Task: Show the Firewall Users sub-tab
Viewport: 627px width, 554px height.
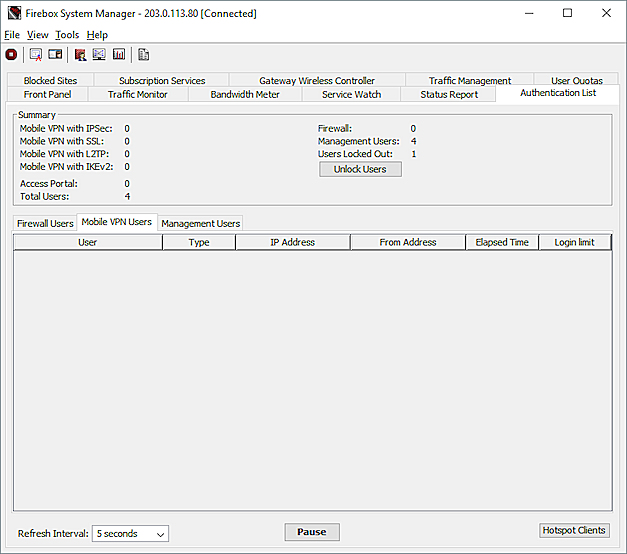Action: pyautogui.click(x=45, y=223)
